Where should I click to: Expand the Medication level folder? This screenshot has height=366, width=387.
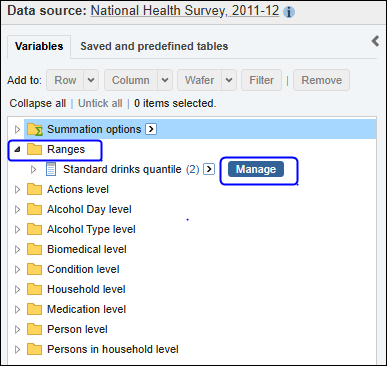17,309
